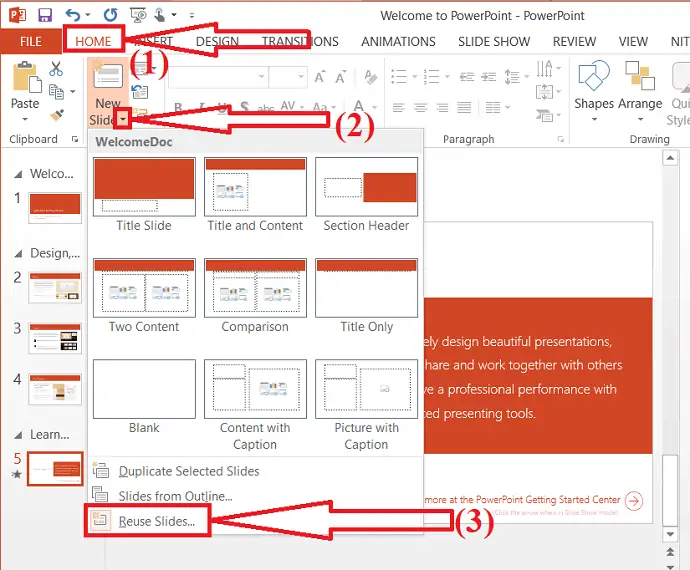
Task: Switch to the ANIMATIONS tab
Action: point(398,41)
